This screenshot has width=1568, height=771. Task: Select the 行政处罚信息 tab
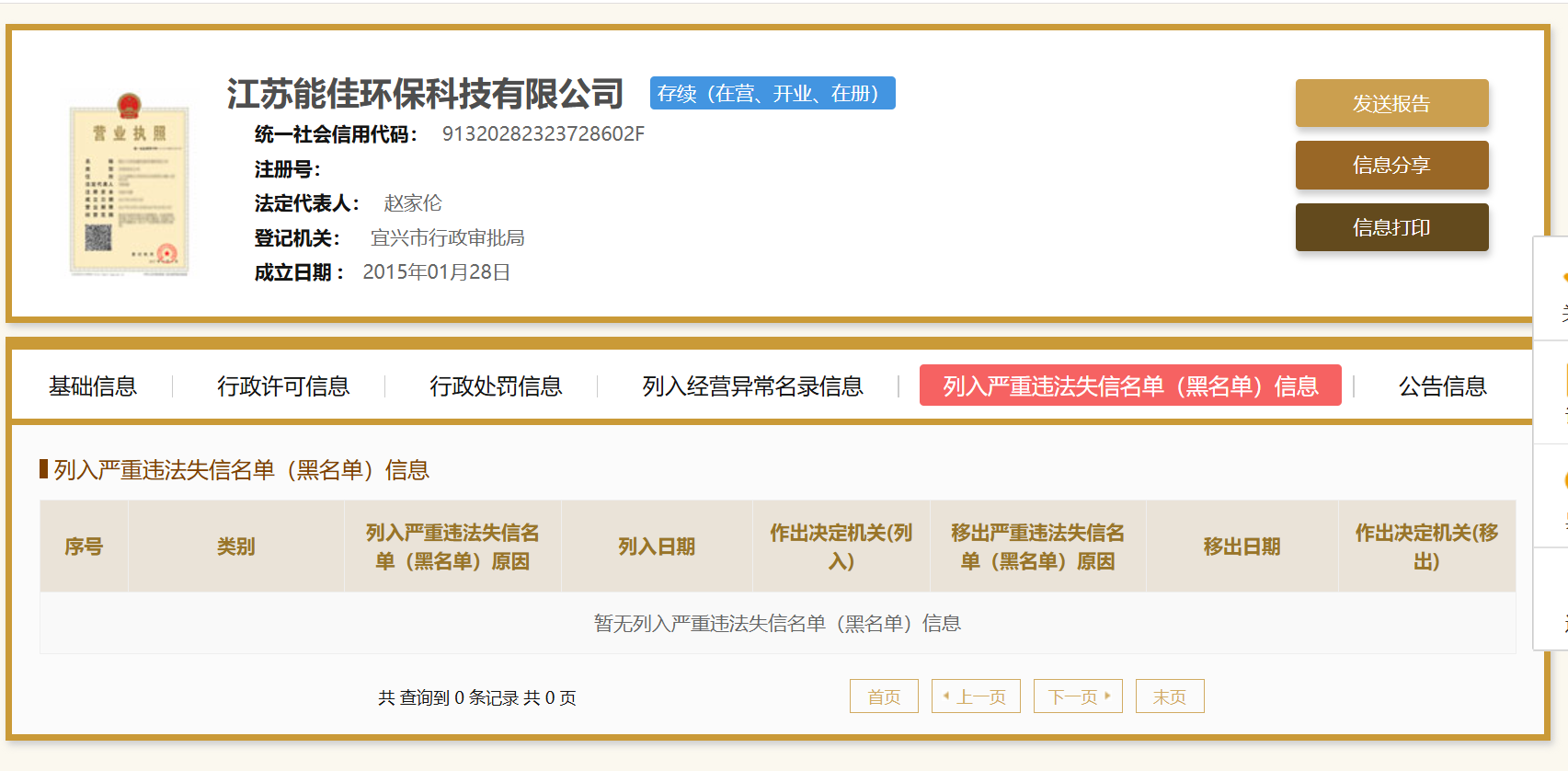(496, 386)
